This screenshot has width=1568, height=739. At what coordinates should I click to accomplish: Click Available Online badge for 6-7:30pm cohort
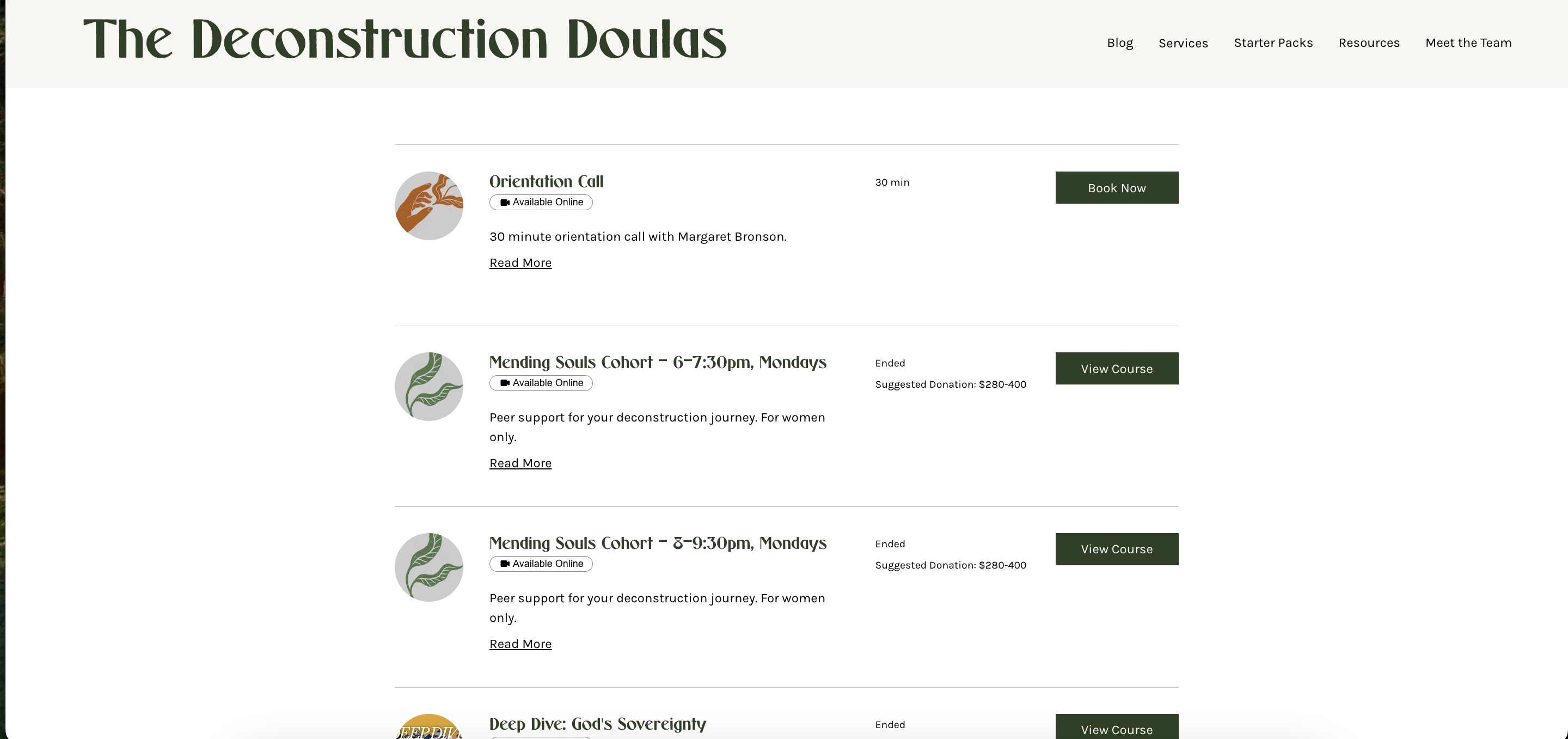pyautogui.click(x=541, y=383)
